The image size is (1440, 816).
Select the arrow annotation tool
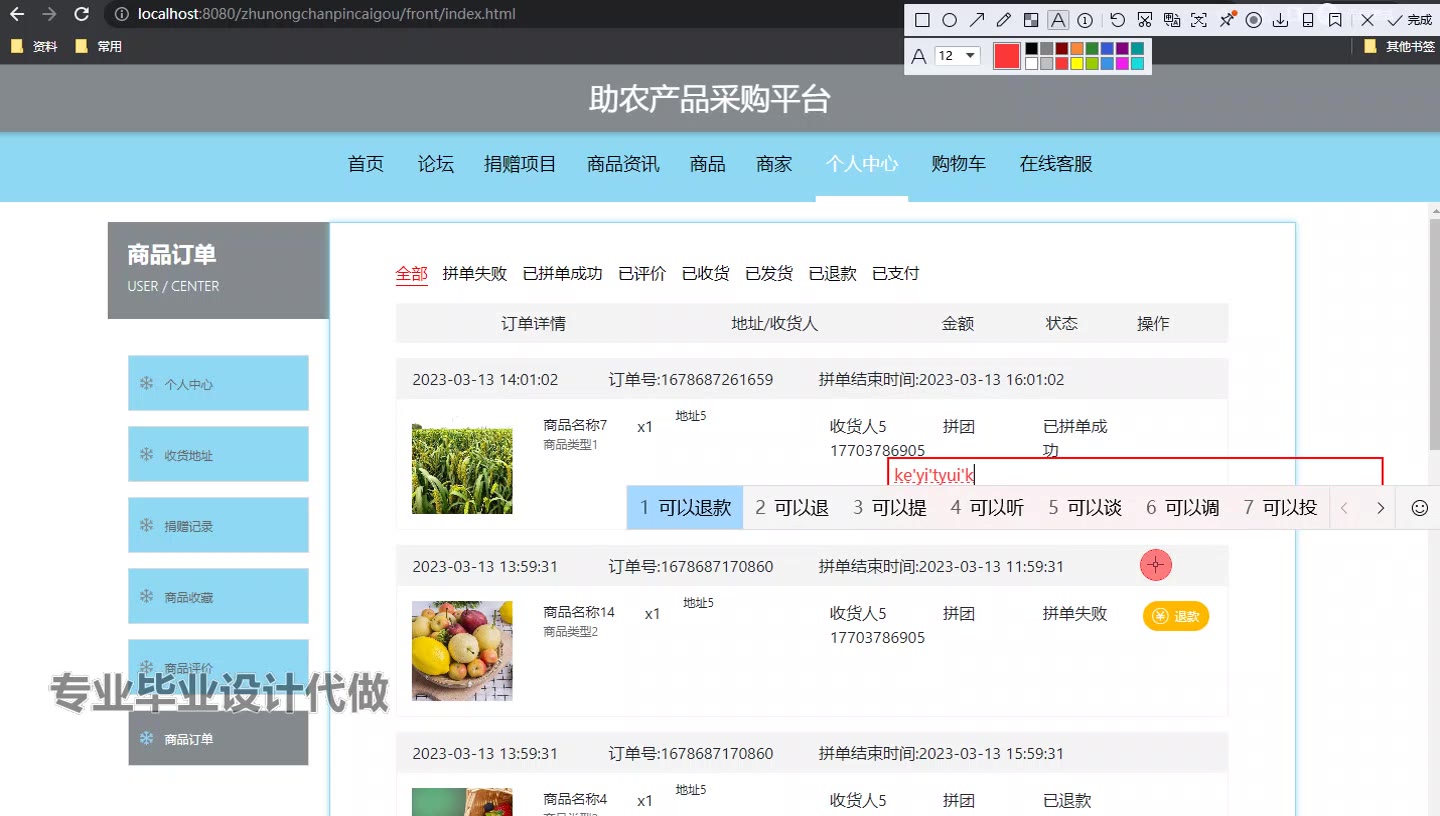click(977, 20)
